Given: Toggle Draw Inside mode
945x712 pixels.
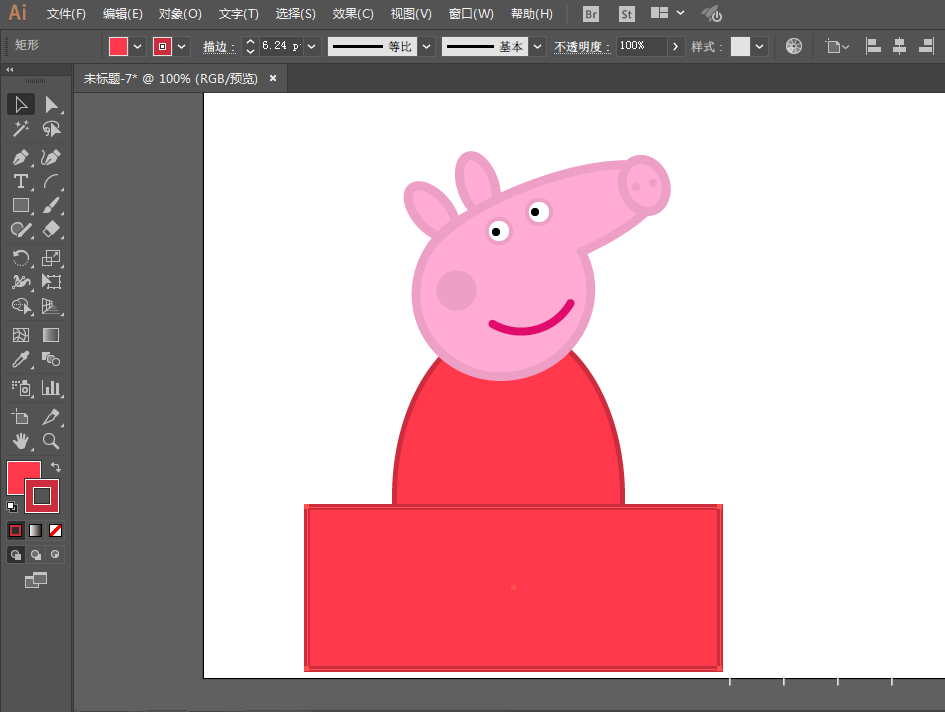Looking at the screenshot, I should pyautogui.click(x=55, y=555).
